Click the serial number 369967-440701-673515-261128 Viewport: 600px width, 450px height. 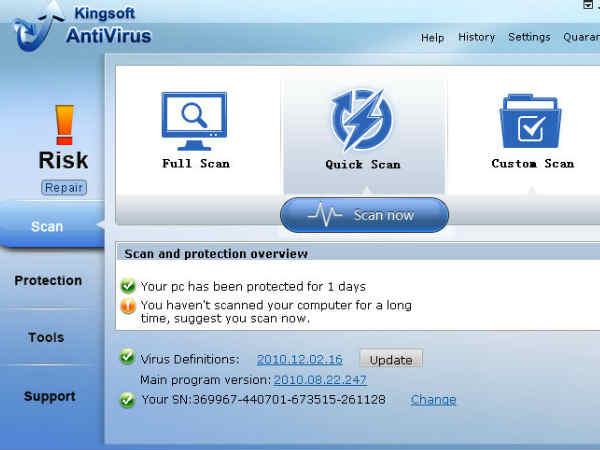tap(289, 400)
